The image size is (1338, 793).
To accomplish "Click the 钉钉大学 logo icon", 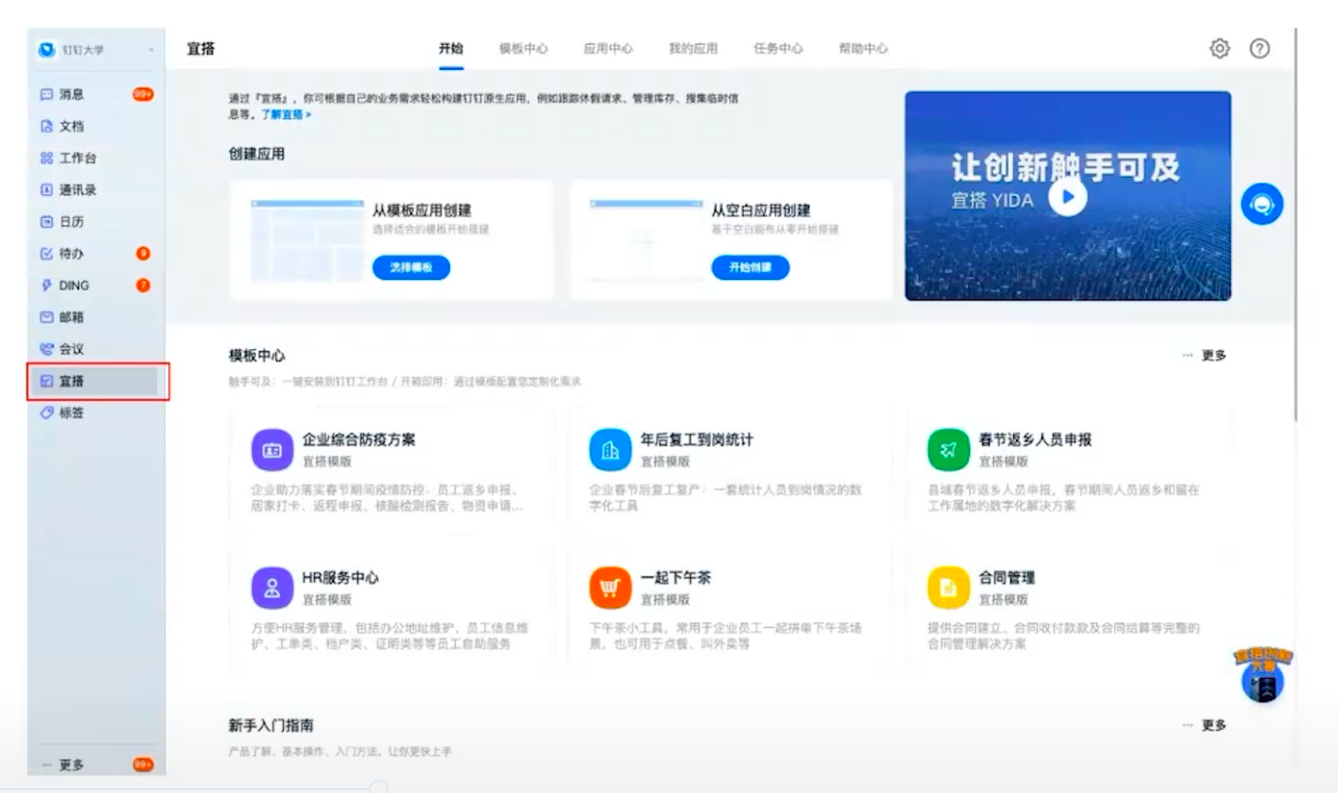I will click(x=47, y=49).
